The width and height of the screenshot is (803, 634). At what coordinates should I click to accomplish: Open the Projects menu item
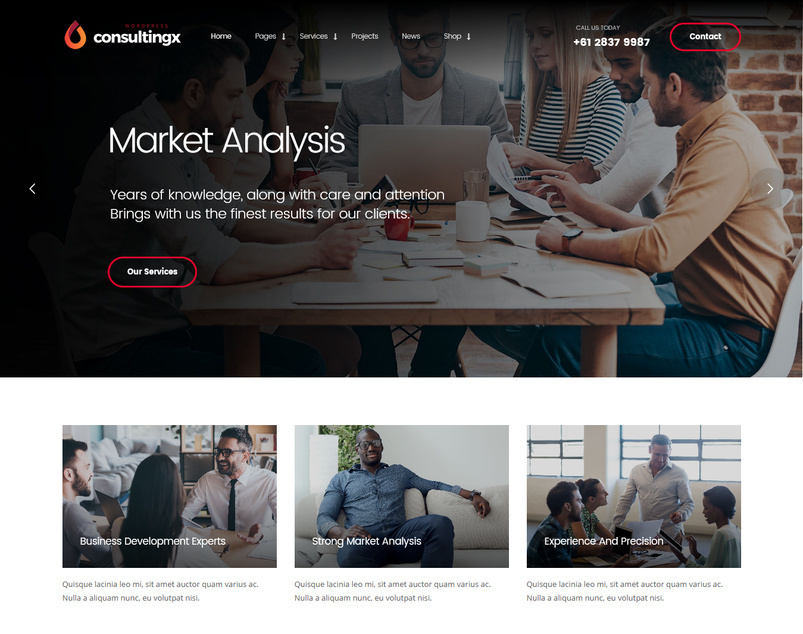365,36
